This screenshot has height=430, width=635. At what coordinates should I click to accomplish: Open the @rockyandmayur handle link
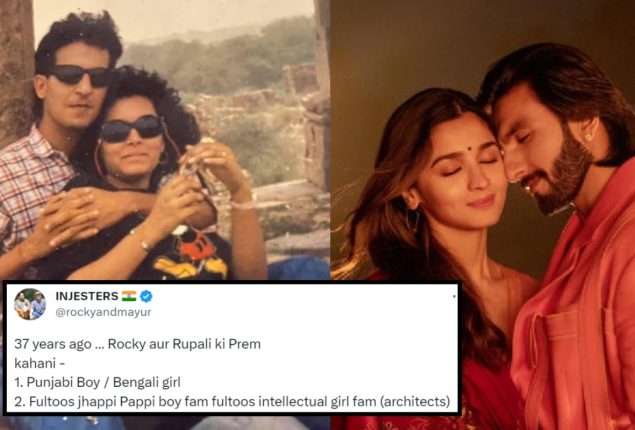tap(103, 312)
